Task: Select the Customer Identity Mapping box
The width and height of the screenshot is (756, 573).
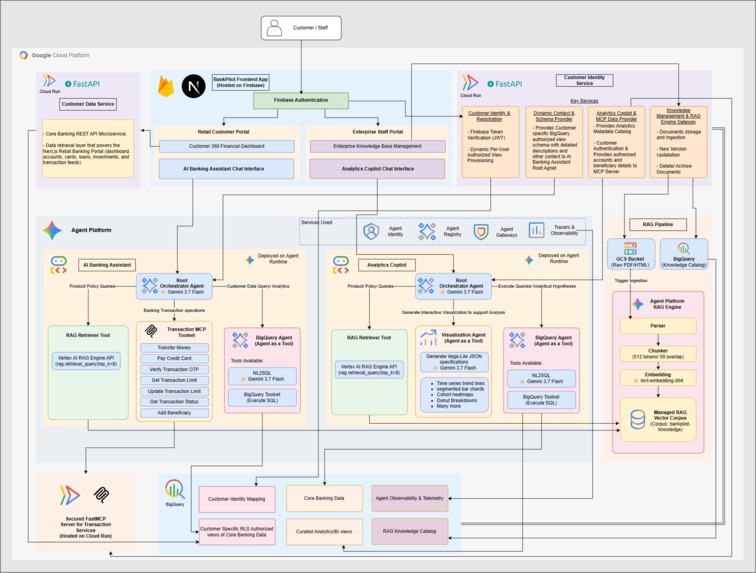Action: [x=237, y=499]
